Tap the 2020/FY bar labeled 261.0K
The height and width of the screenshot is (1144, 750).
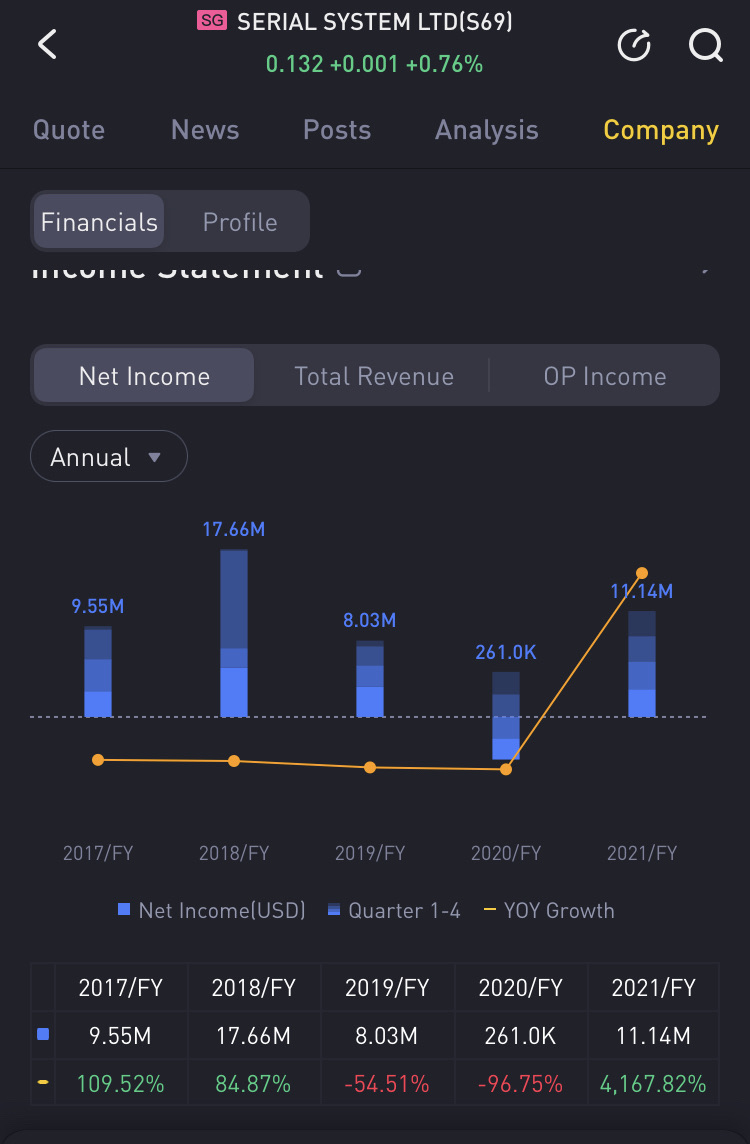(x=506, y=716)
